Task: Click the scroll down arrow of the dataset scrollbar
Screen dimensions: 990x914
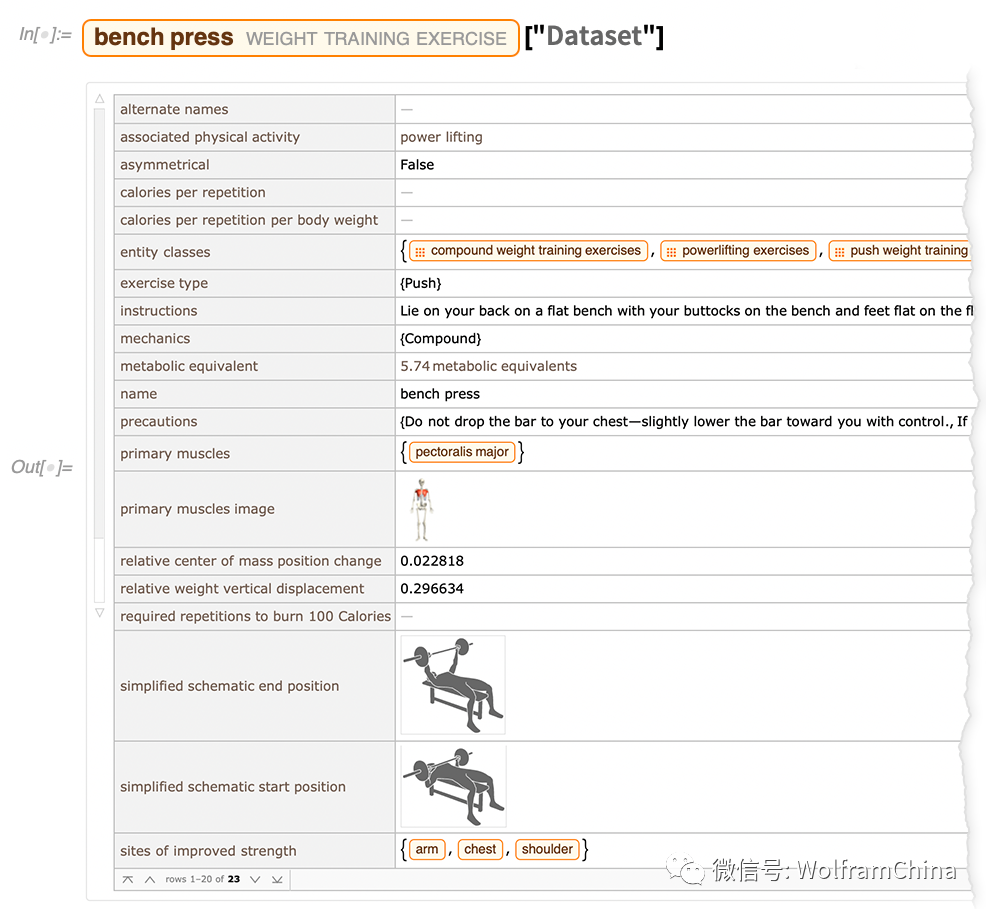Action: (x=100, y=613)
